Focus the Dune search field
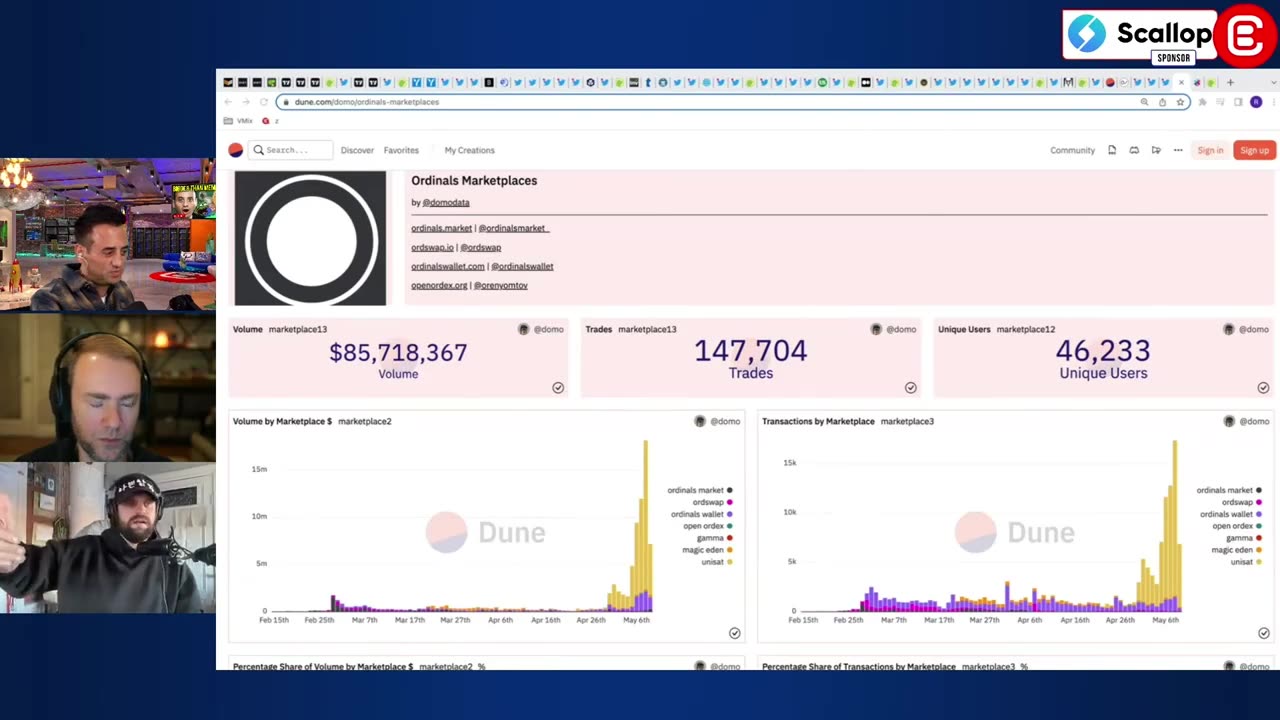Screen dimensions: 1280x720 (x=291, y=150)
